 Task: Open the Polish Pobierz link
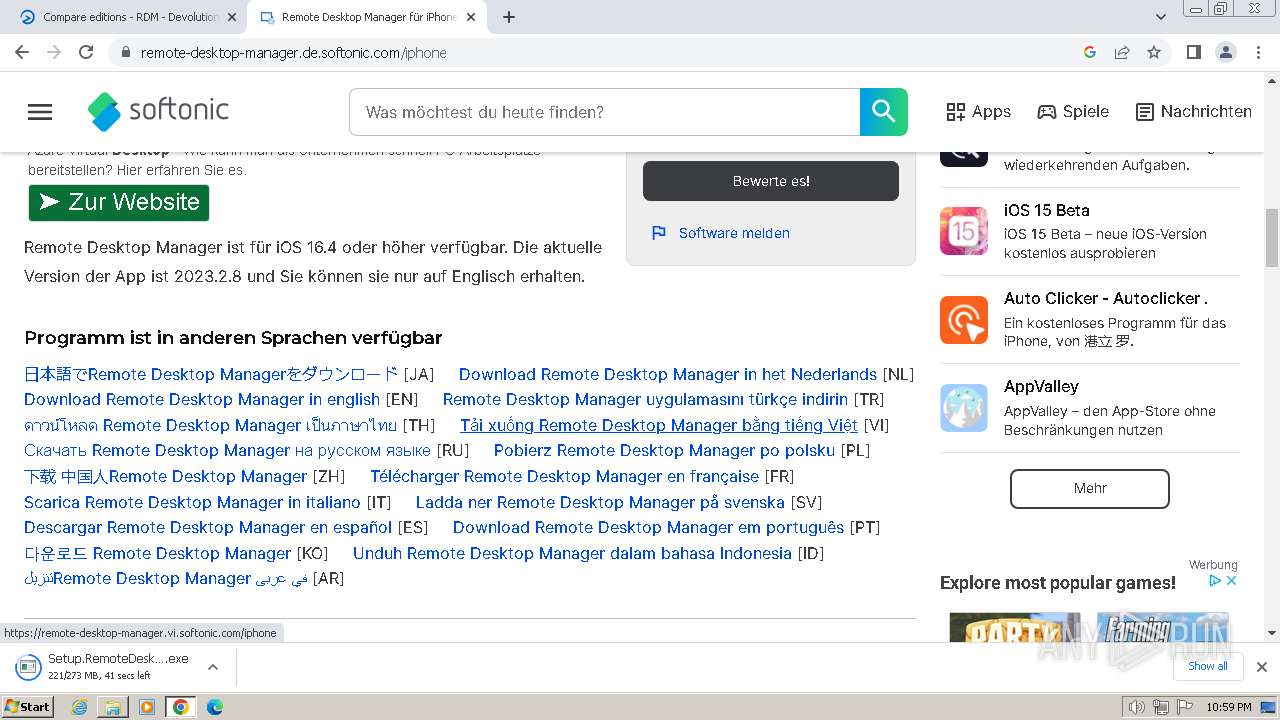(x=664, y=450)
